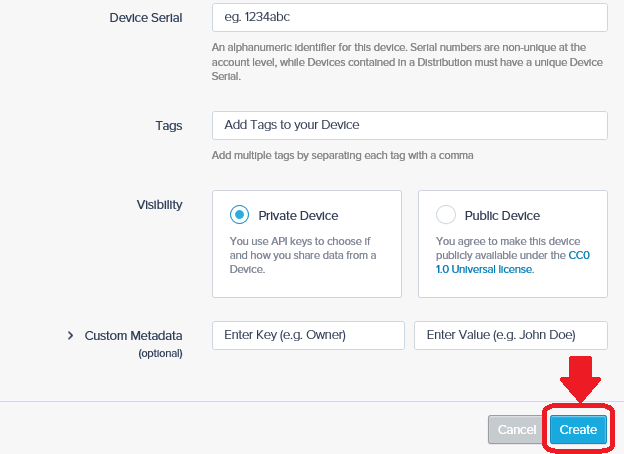Focus the Tags input field
624x454 pixels.
click(410, 125)
